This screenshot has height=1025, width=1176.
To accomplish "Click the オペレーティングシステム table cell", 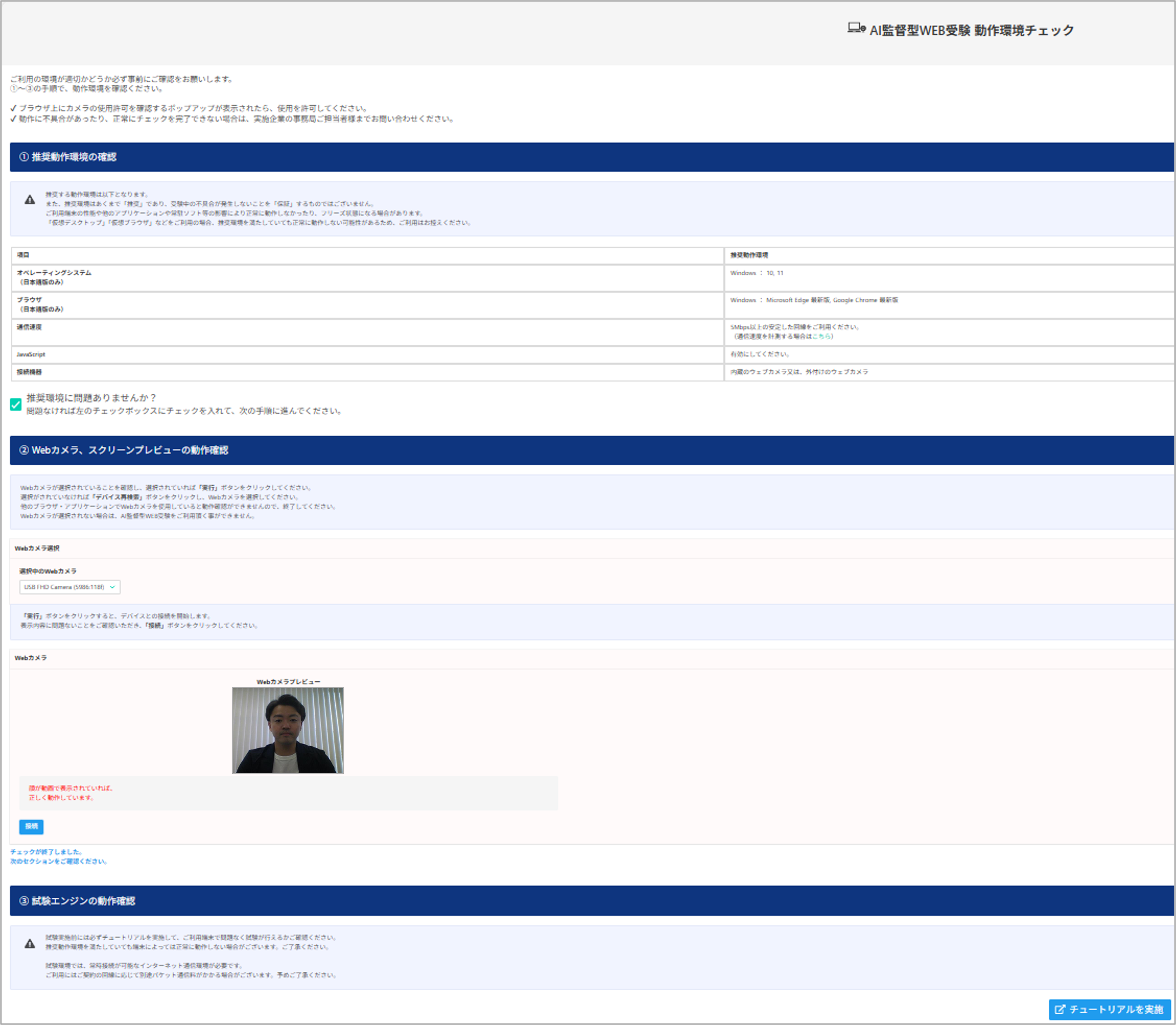I will pos(367,277).
